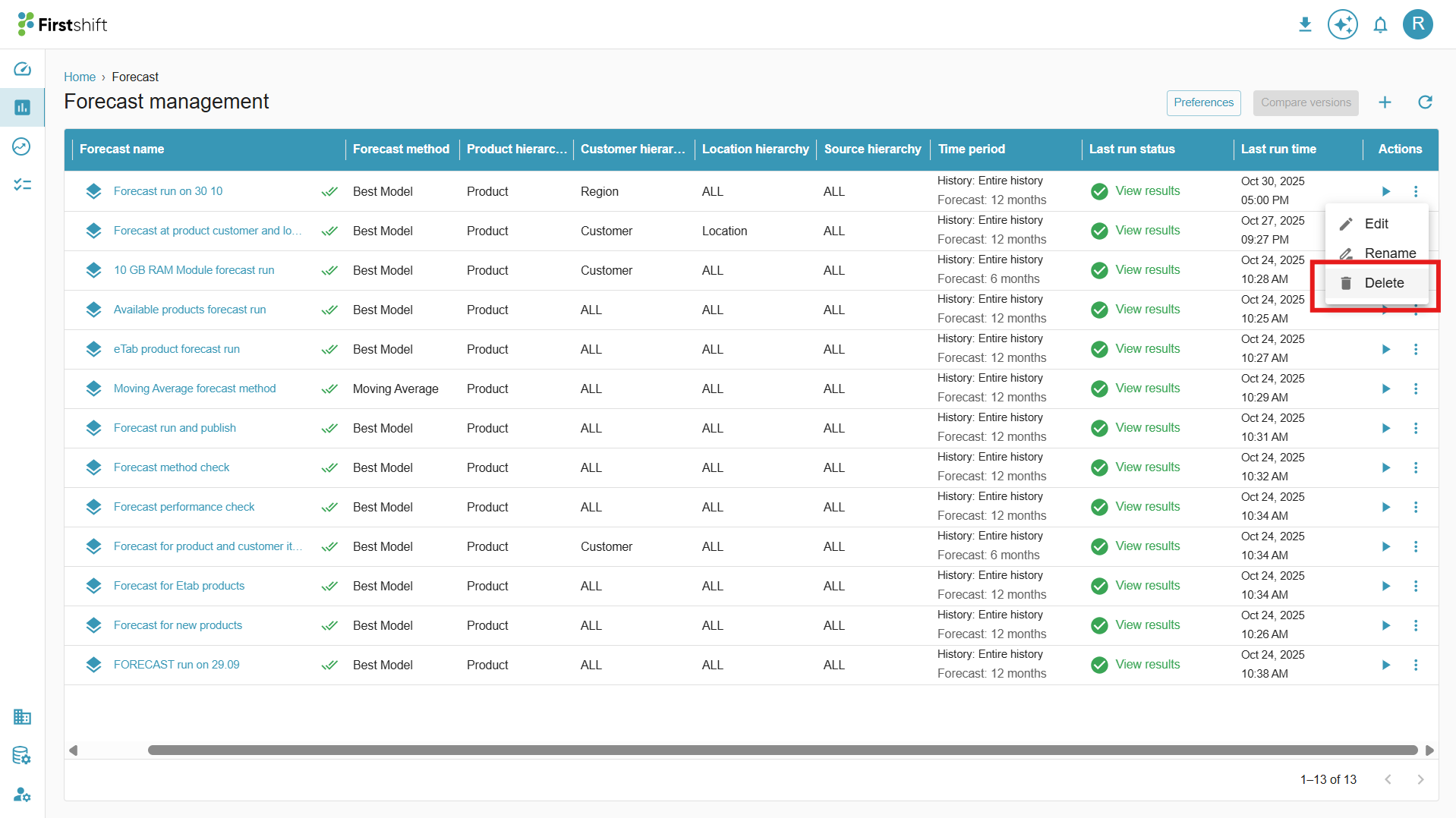Image resolution: width=1456 pixels, height=818 pixels.
Task: Go to the previous page of results
Action: 1388,779
